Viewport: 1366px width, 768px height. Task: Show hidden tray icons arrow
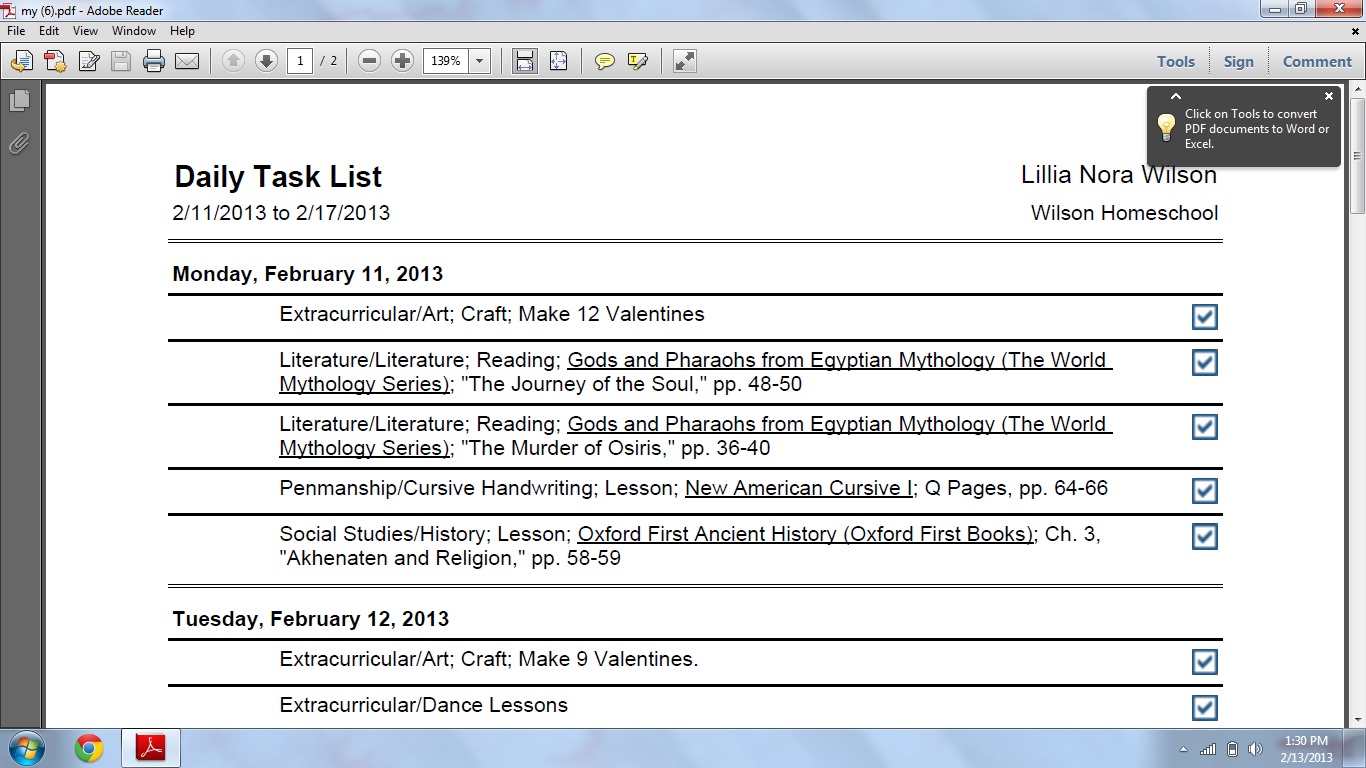(1184, 749)
